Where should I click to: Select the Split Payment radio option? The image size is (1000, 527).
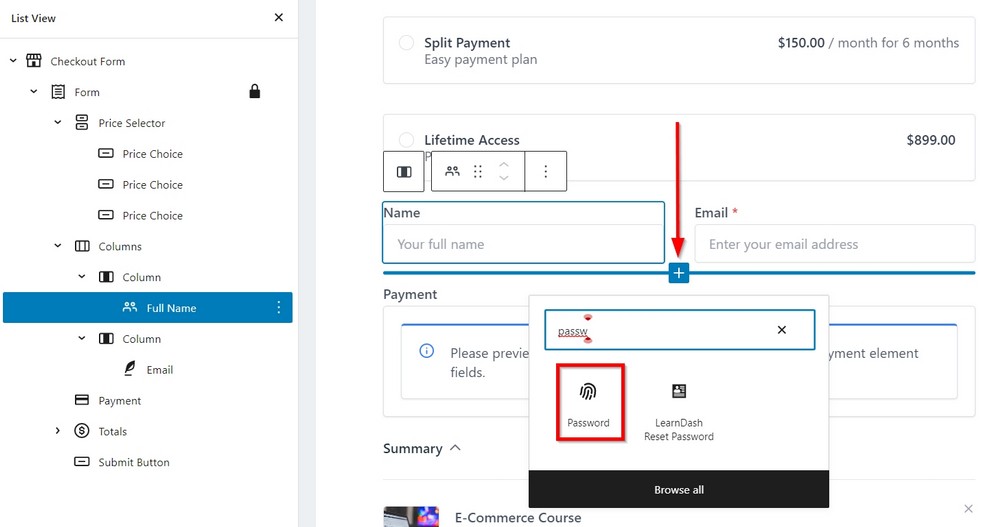406,43
